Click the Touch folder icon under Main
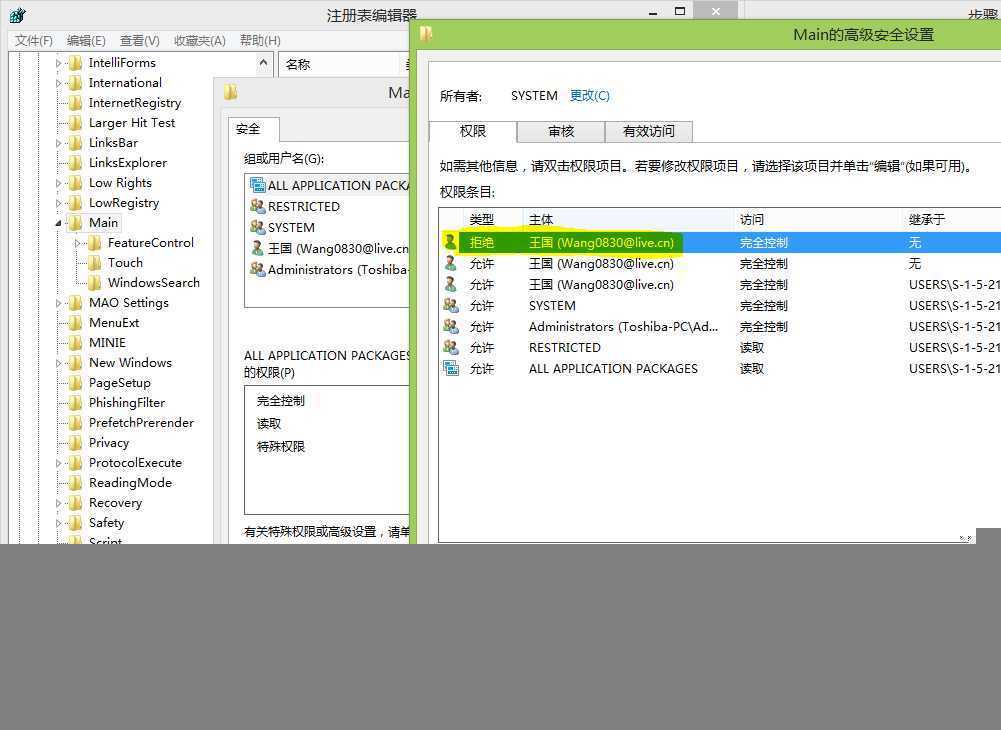The height and width of the screenshot is (730, 1001). [x=96, y=262]
